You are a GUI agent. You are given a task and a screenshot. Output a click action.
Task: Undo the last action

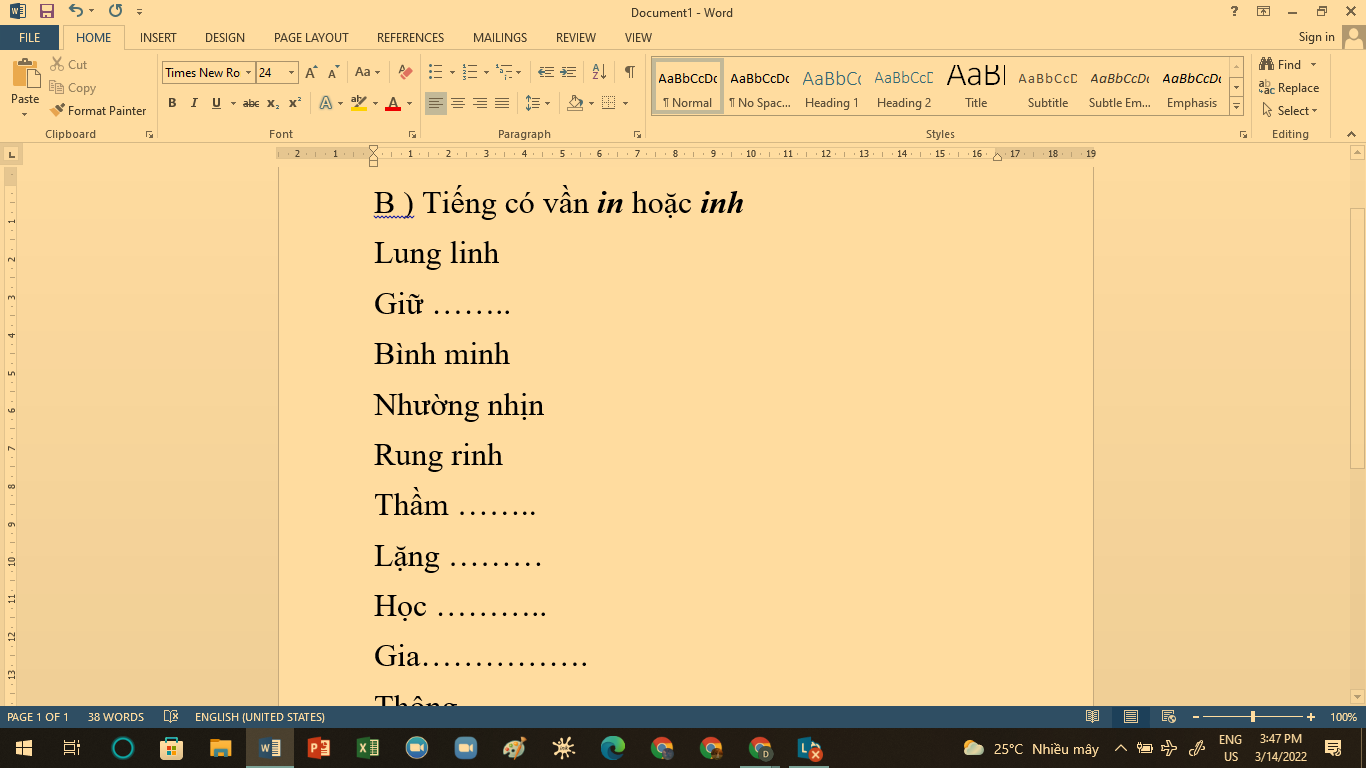click(x=76, y=11)
